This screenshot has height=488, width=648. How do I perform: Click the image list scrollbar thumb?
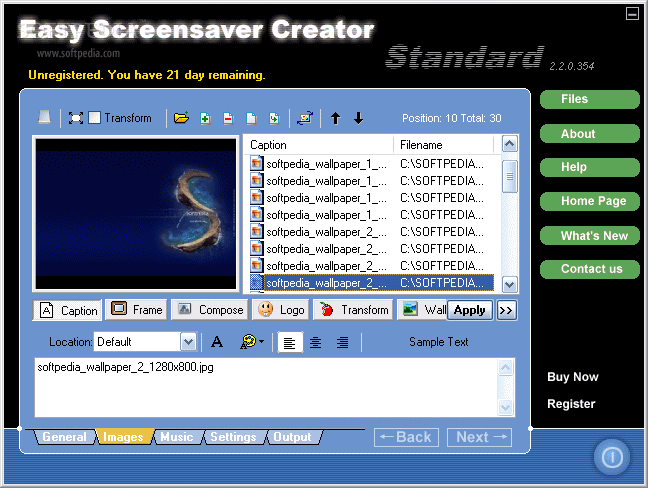coord(510,176)
